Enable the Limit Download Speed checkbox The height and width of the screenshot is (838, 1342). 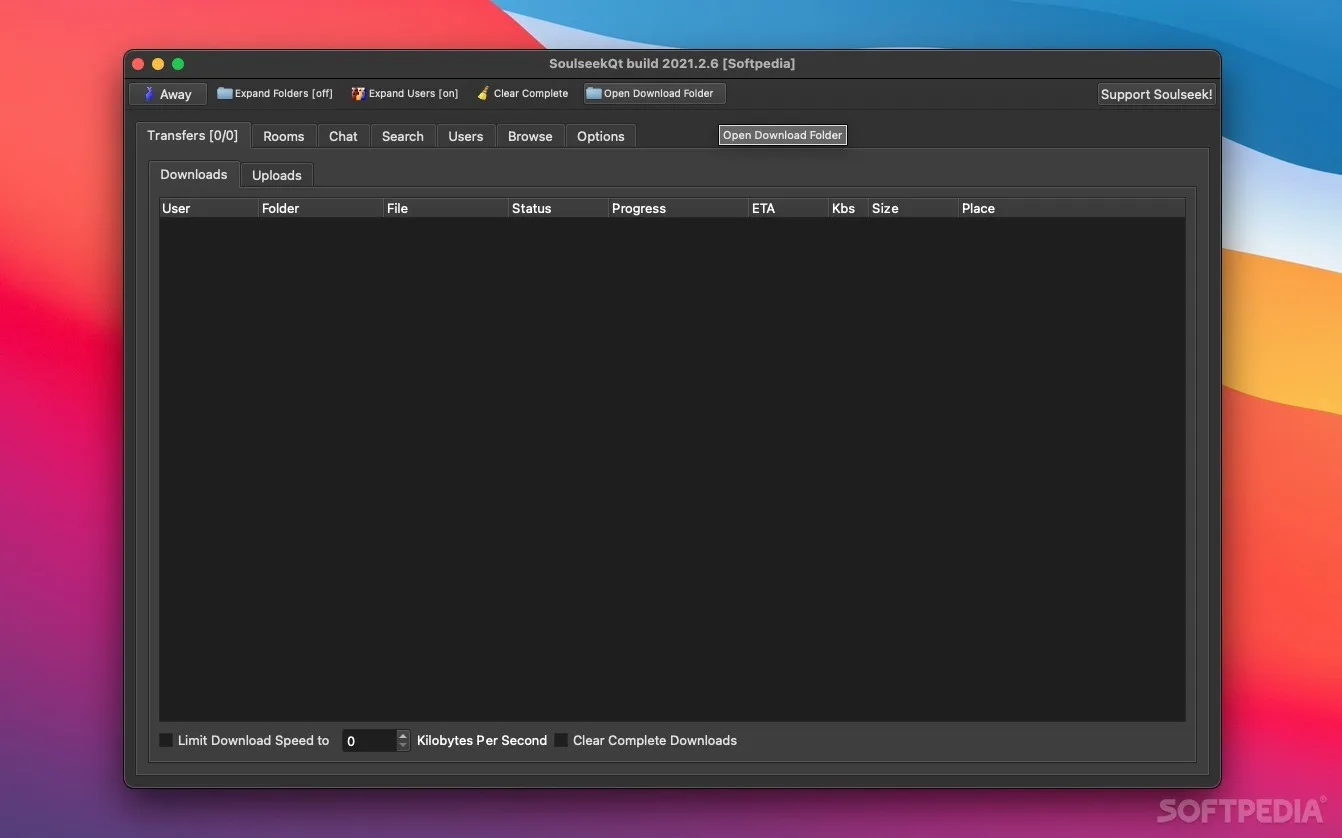pyautogui.click(x=167, y=740)
